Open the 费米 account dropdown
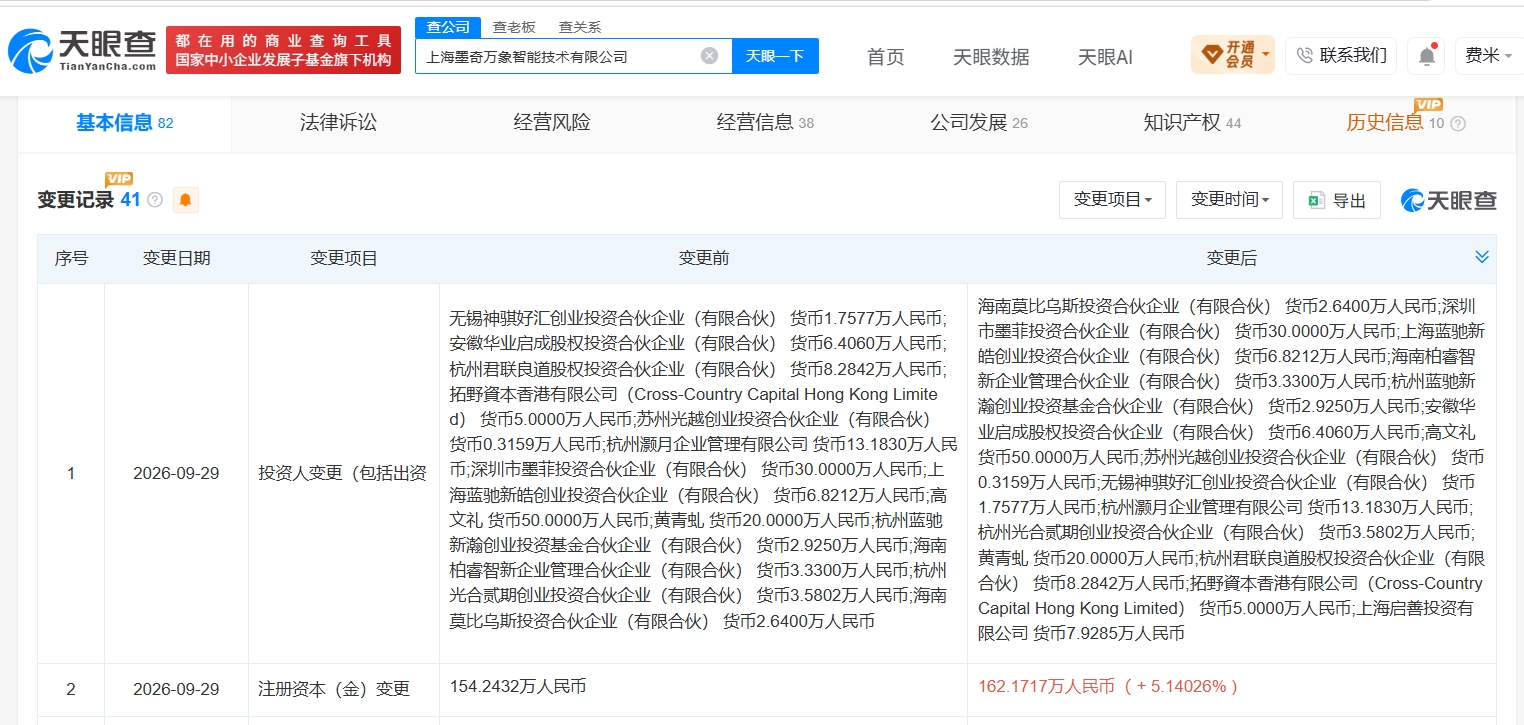The height and width of the screenshot is (725, 1524). pyautogui.click(x=1488, y=56)
